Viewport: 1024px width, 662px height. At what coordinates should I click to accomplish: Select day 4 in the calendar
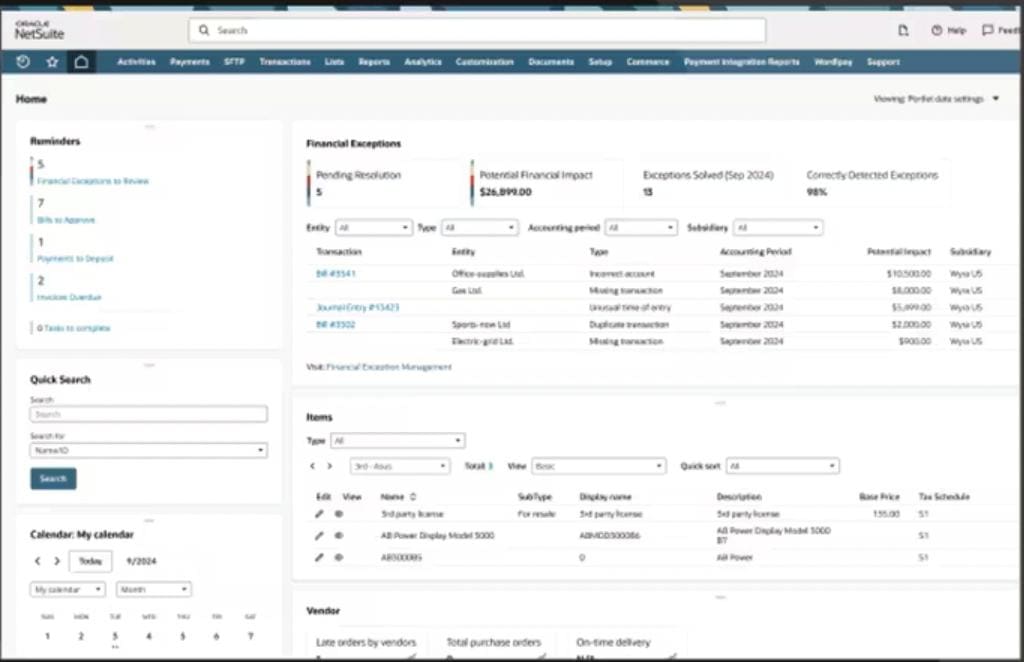(149, 636)
